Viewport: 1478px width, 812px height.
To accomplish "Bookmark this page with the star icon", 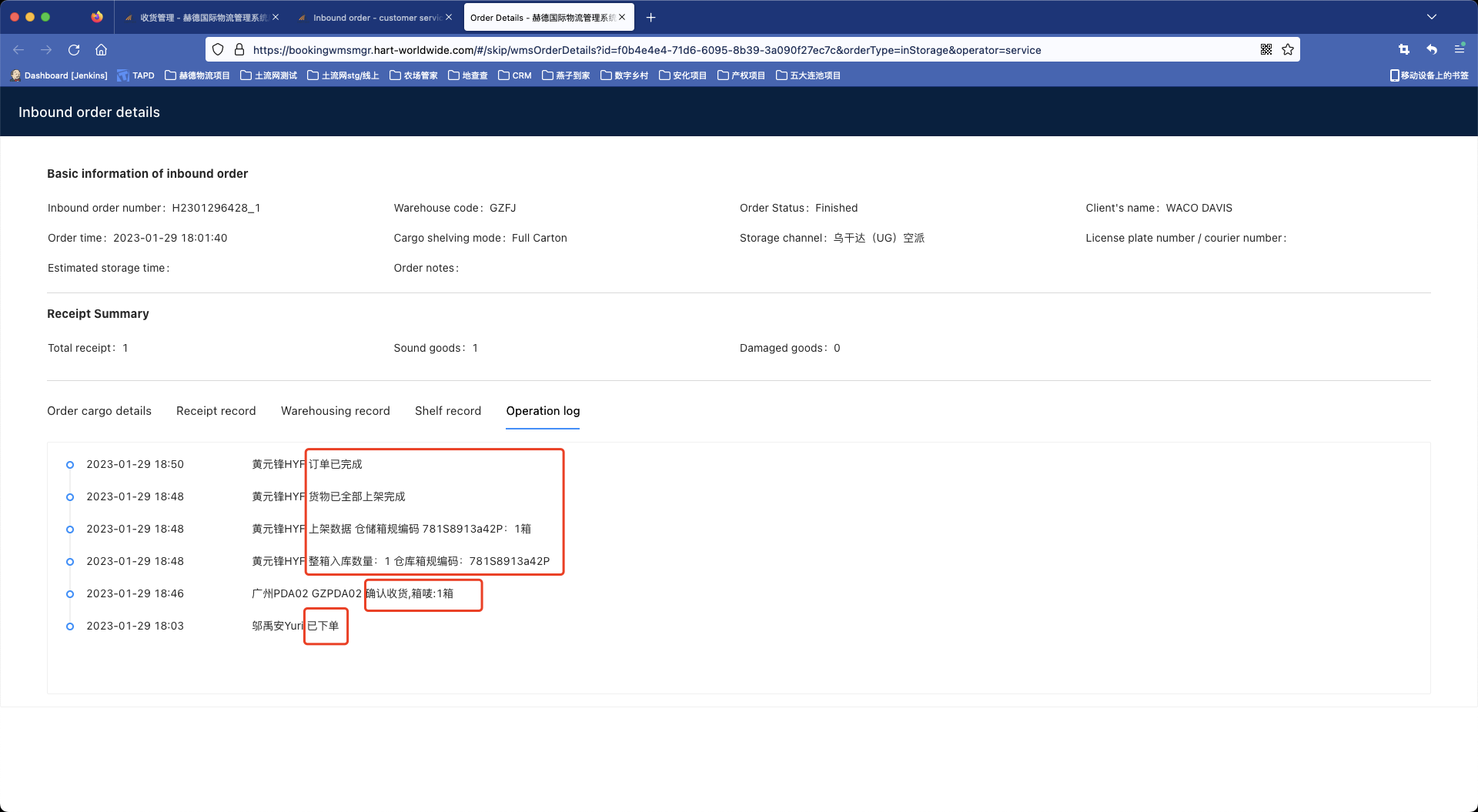I will (x=1288, y=50).
